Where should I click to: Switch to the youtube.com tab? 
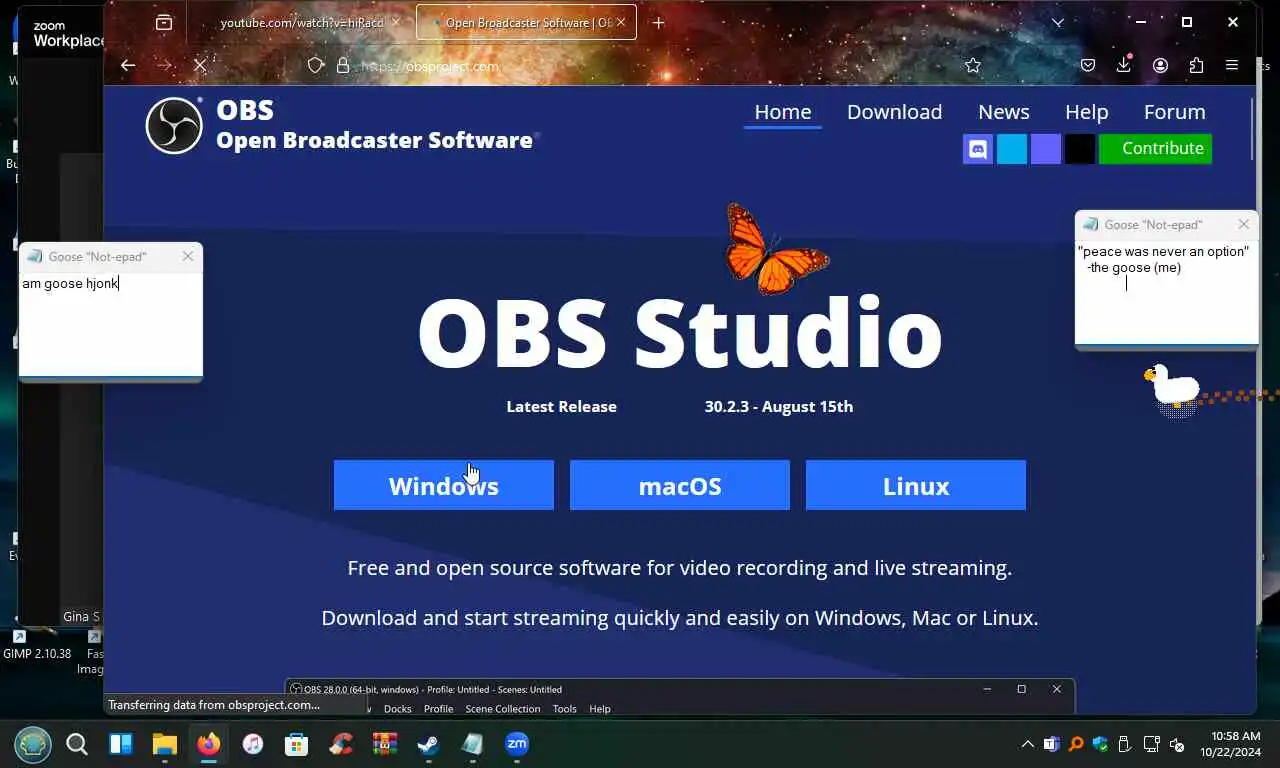[302, 22]
